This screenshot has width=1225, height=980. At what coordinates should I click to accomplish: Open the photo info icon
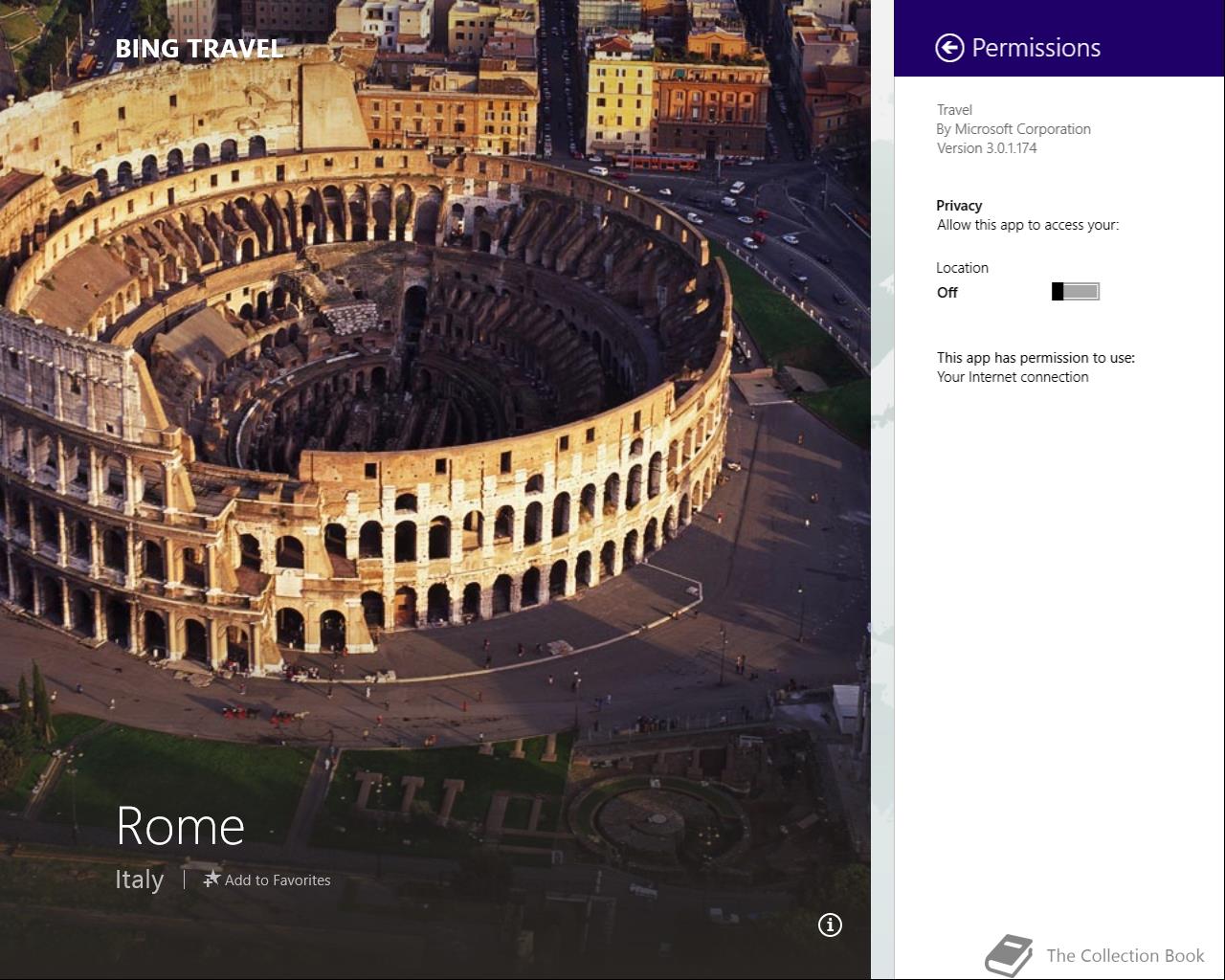[x=831, y=924]
